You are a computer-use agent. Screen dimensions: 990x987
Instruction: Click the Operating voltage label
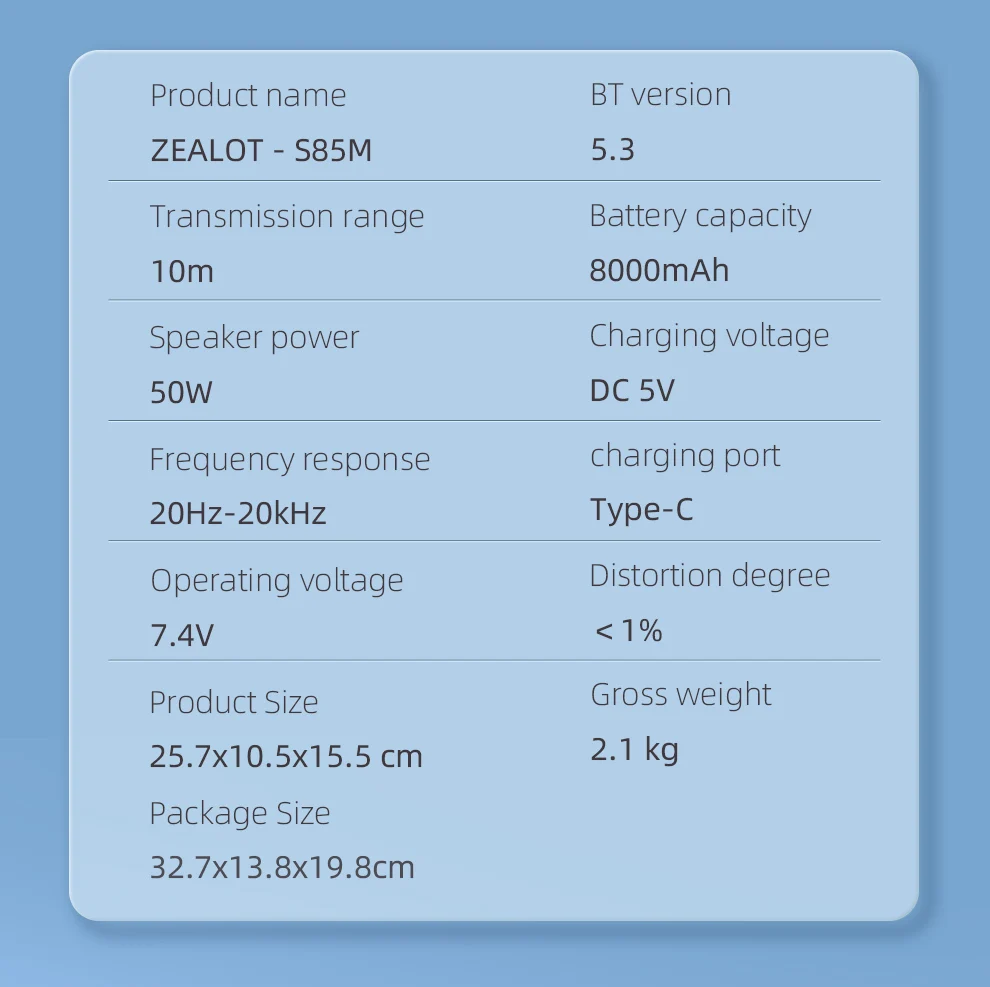[x=276, y=581]
